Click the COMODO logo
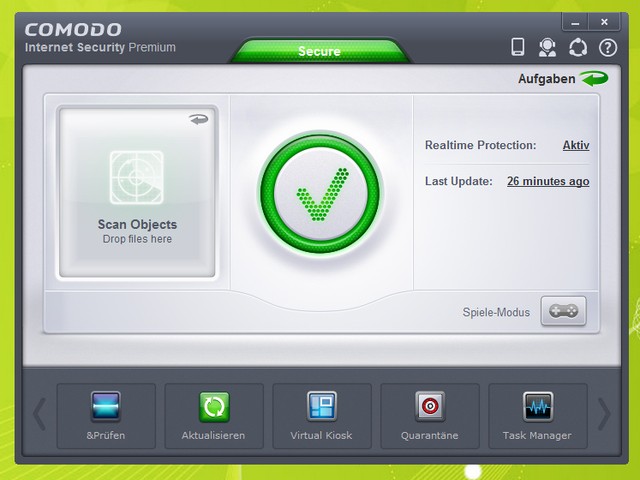 [x=73, y=29]
